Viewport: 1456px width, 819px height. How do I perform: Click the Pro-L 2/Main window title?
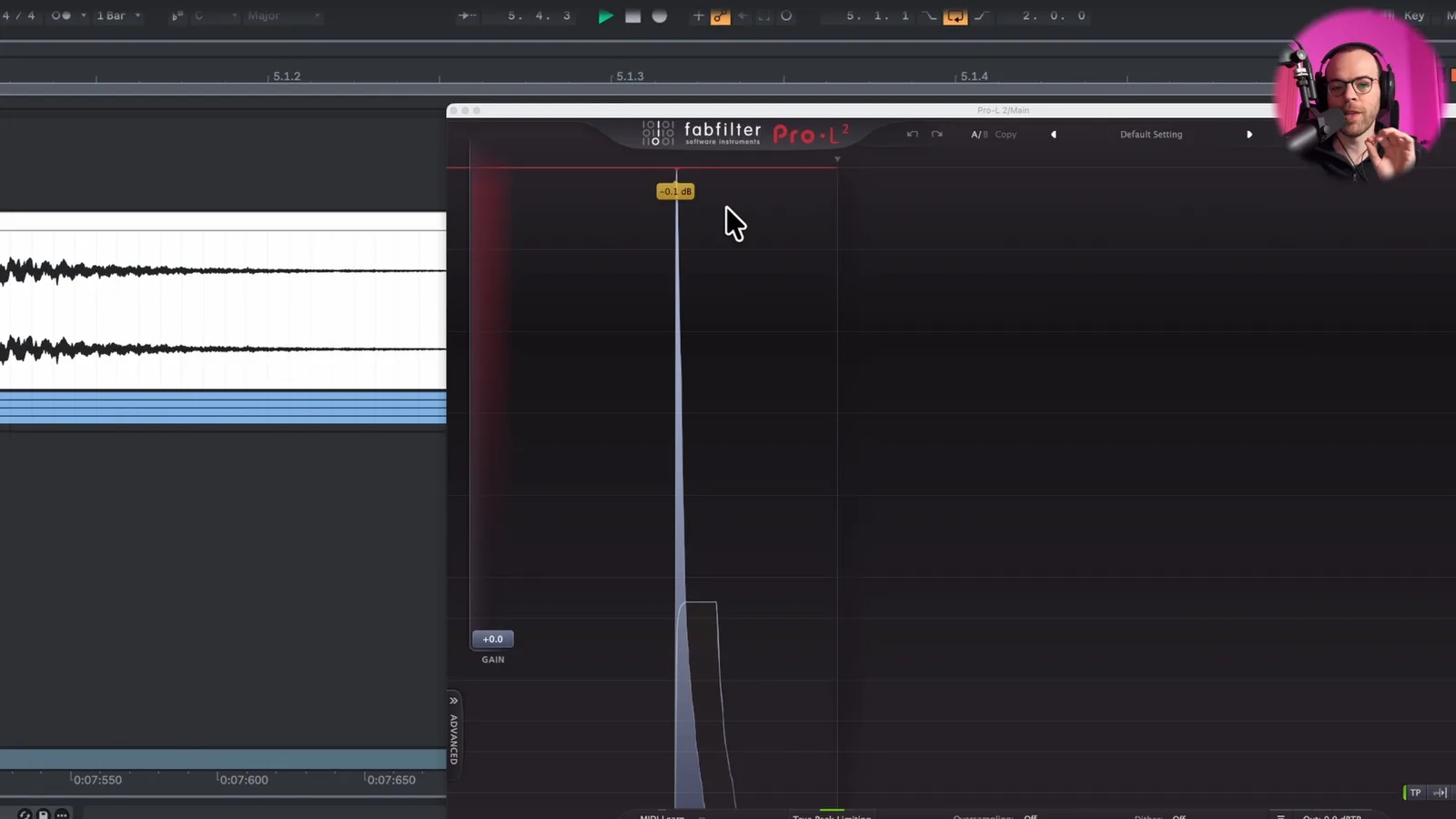(x=1003, y=110)
